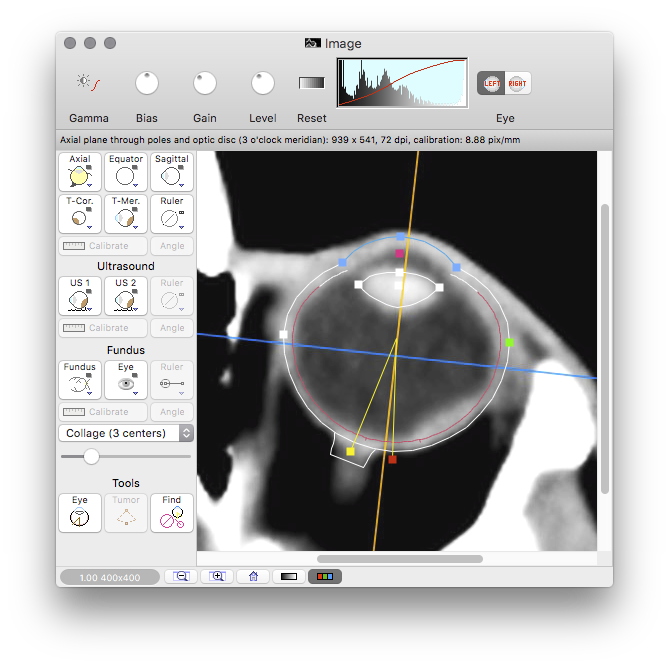Click the top Angle button
The width and height of the screenshot is (669, 667).
point(172,246)
